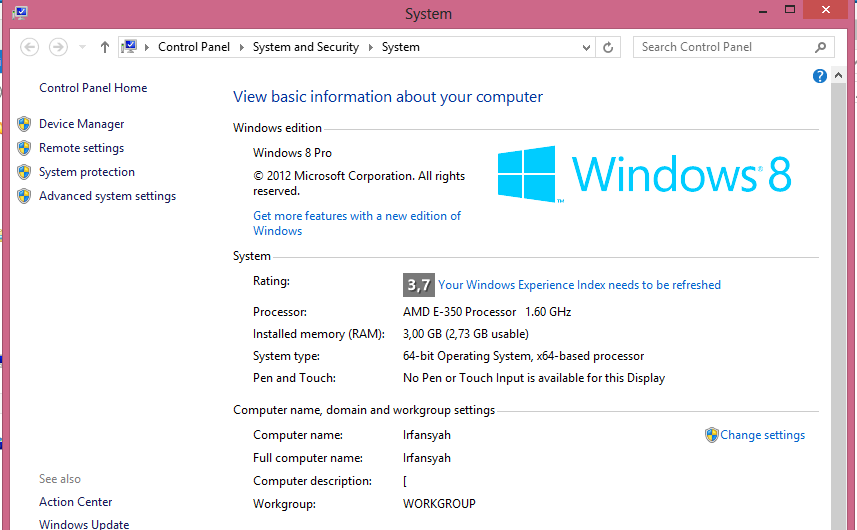This screenshot has height=530, width=857.
Task: Click the vertical scrollbar track
Action: coord(838,306)
